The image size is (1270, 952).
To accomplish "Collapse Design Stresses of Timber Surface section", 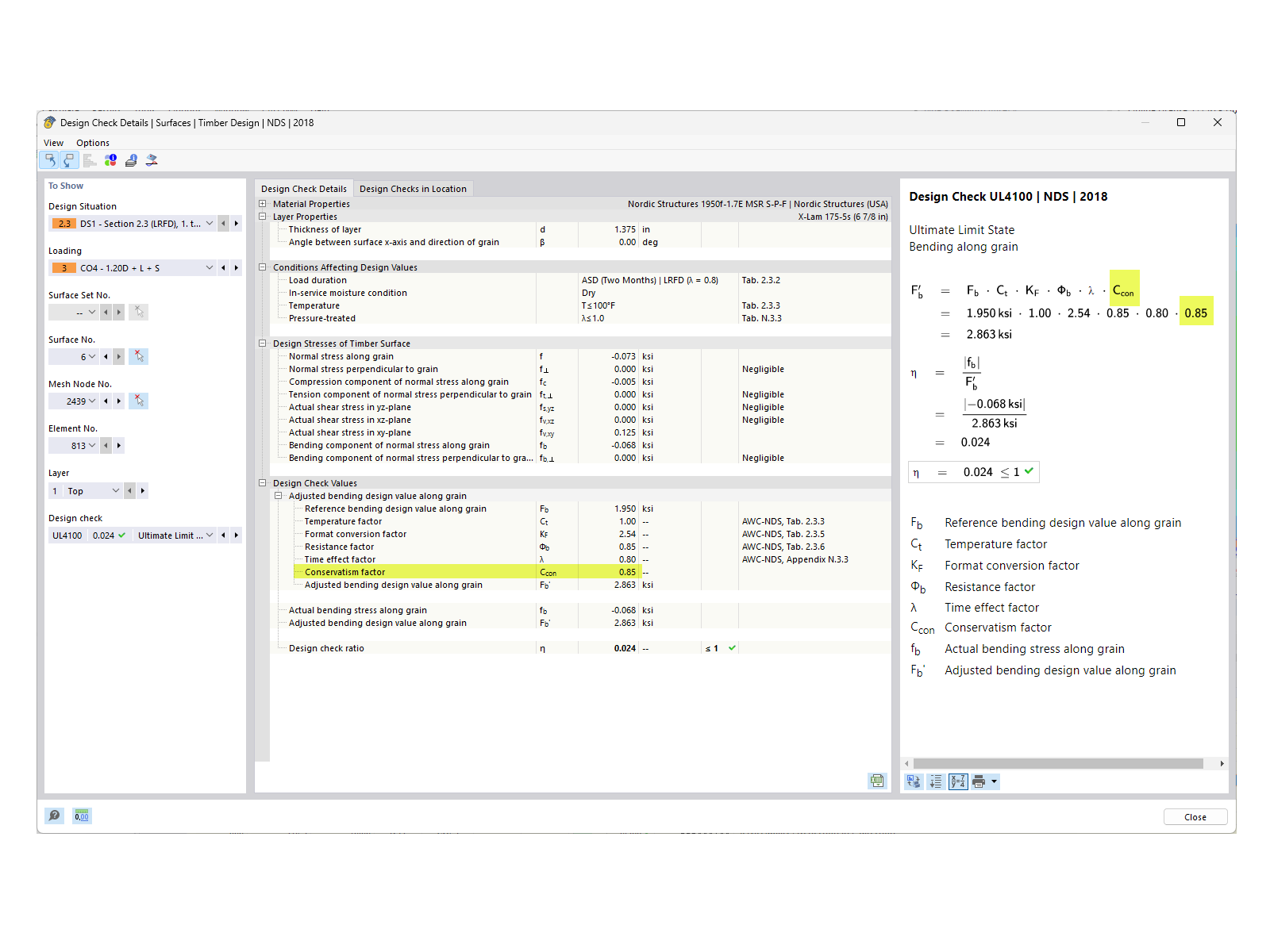I will coord(263,344).
